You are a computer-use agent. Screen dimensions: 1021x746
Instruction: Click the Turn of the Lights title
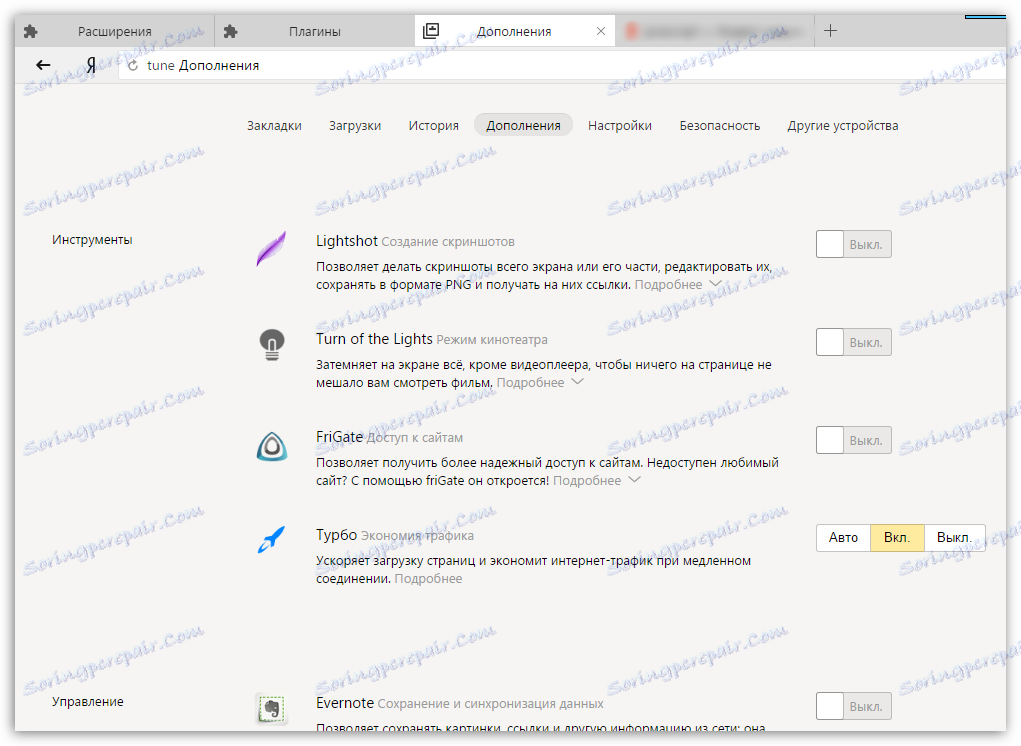(x=374, y=339)
